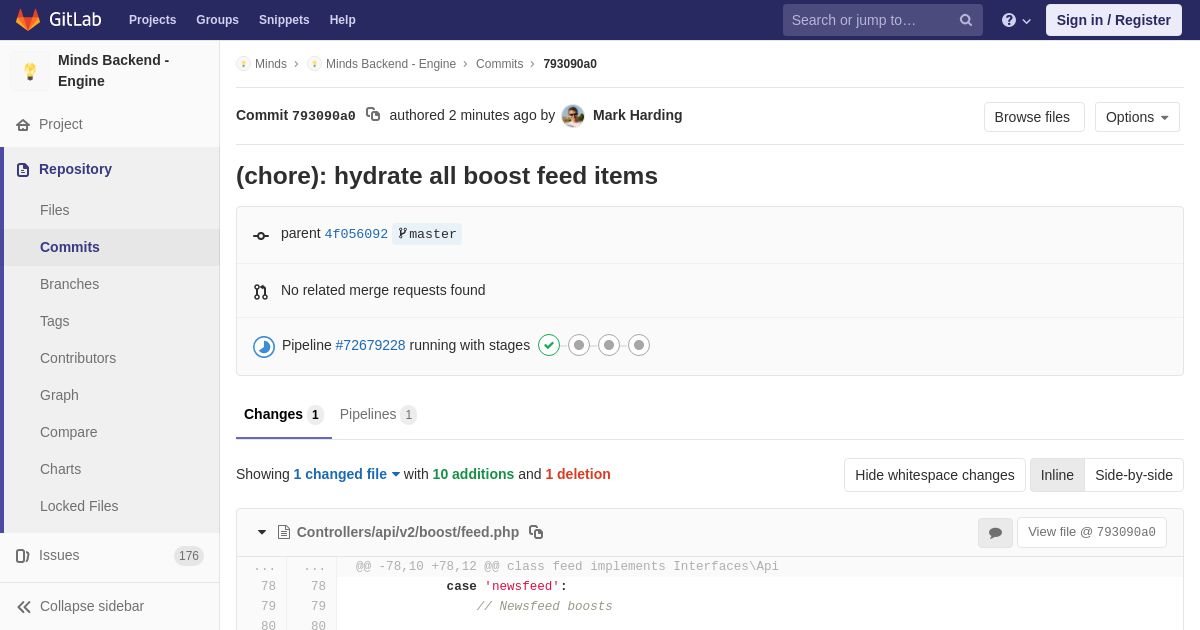Select Inline diff view
This screenshot has width=1200, height=630.
(x=1057, y=475)
